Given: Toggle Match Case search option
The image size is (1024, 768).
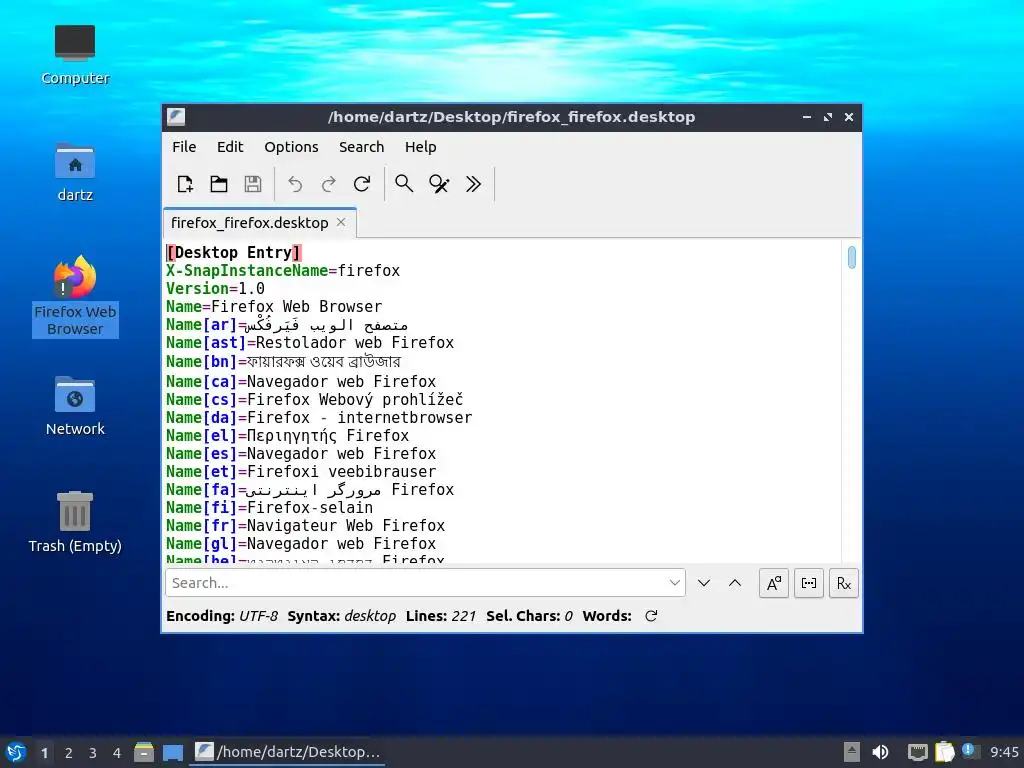Looking at the screenshot, I should point(774,583).
